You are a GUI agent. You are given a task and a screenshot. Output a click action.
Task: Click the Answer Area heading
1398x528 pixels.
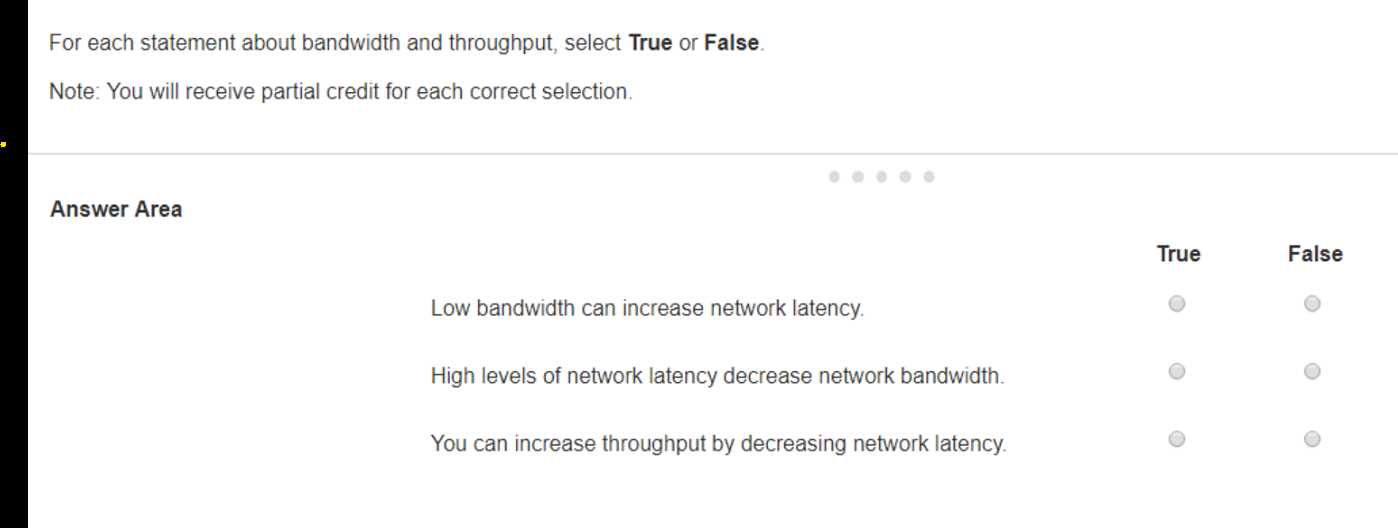(x=116, y=210)
